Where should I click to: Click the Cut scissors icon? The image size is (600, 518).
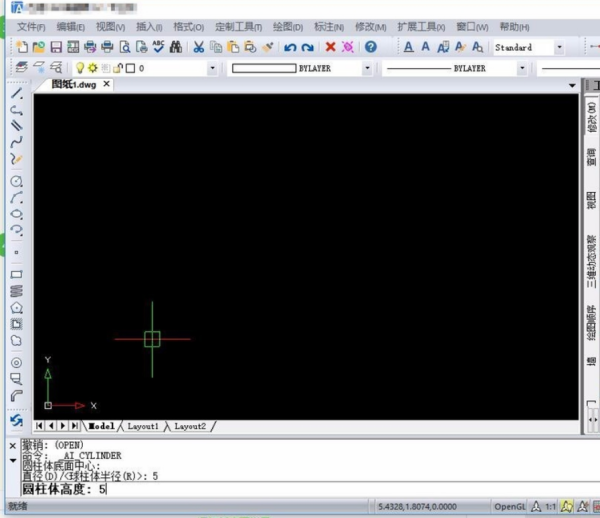(199, 47)
